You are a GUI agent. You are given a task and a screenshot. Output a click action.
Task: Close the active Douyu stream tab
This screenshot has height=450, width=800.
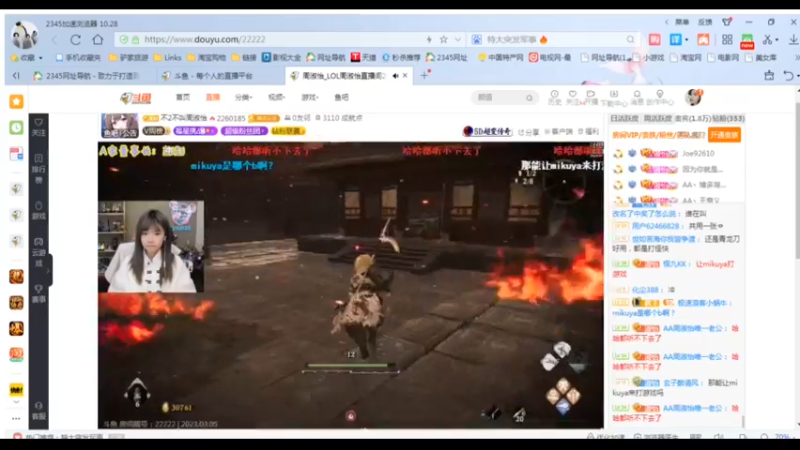[405, 76]
